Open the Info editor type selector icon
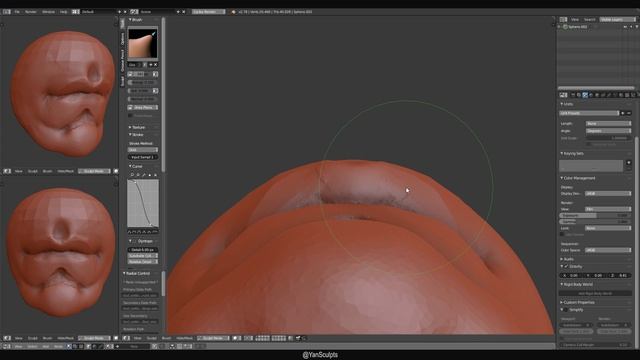Screen dimensions: 640x360 (7, 12)
